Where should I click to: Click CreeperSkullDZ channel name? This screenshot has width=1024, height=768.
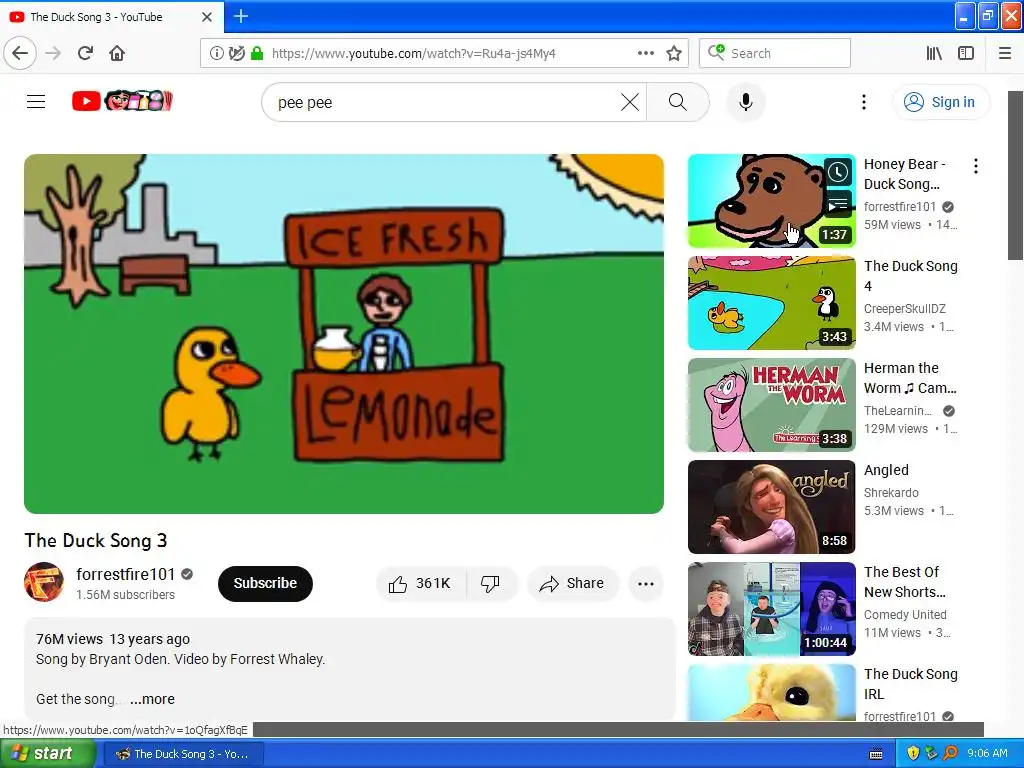point(904,308)
